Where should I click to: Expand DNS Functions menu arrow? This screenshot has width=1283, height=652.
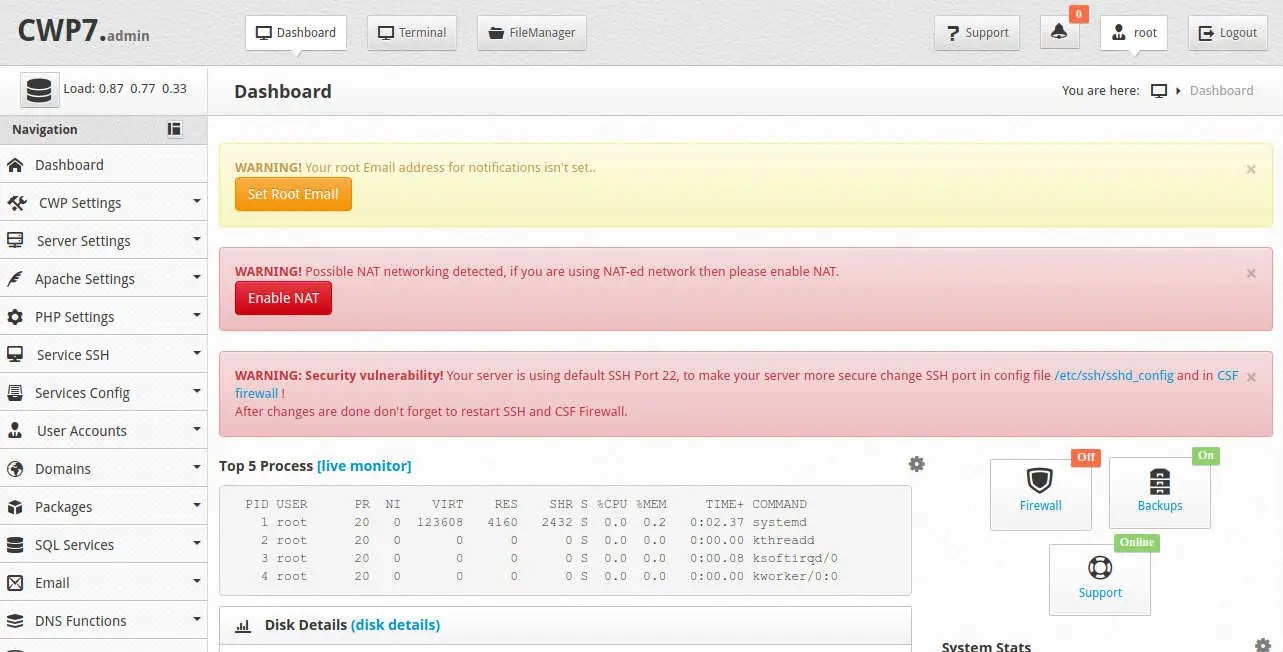point(197,619)
